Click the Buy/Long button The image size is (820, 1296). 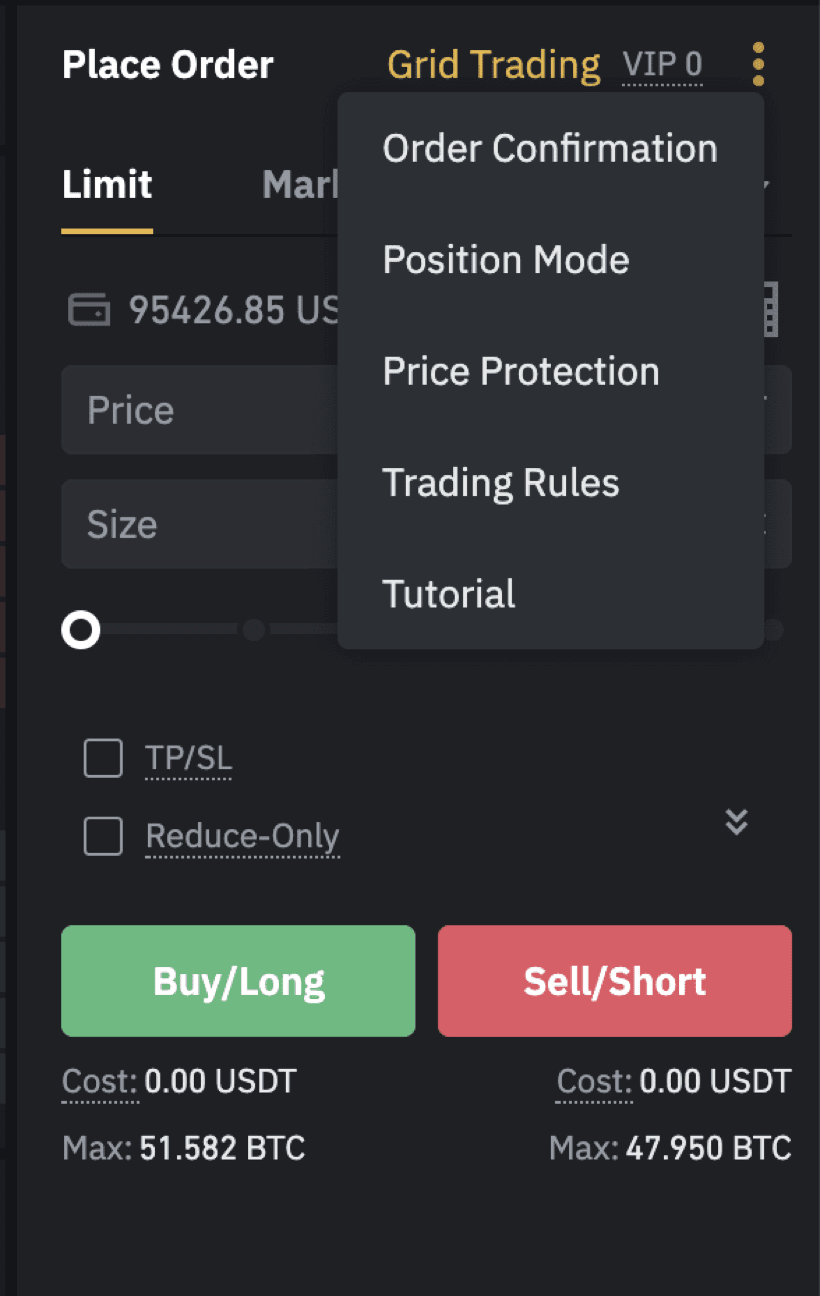(238, 981)
